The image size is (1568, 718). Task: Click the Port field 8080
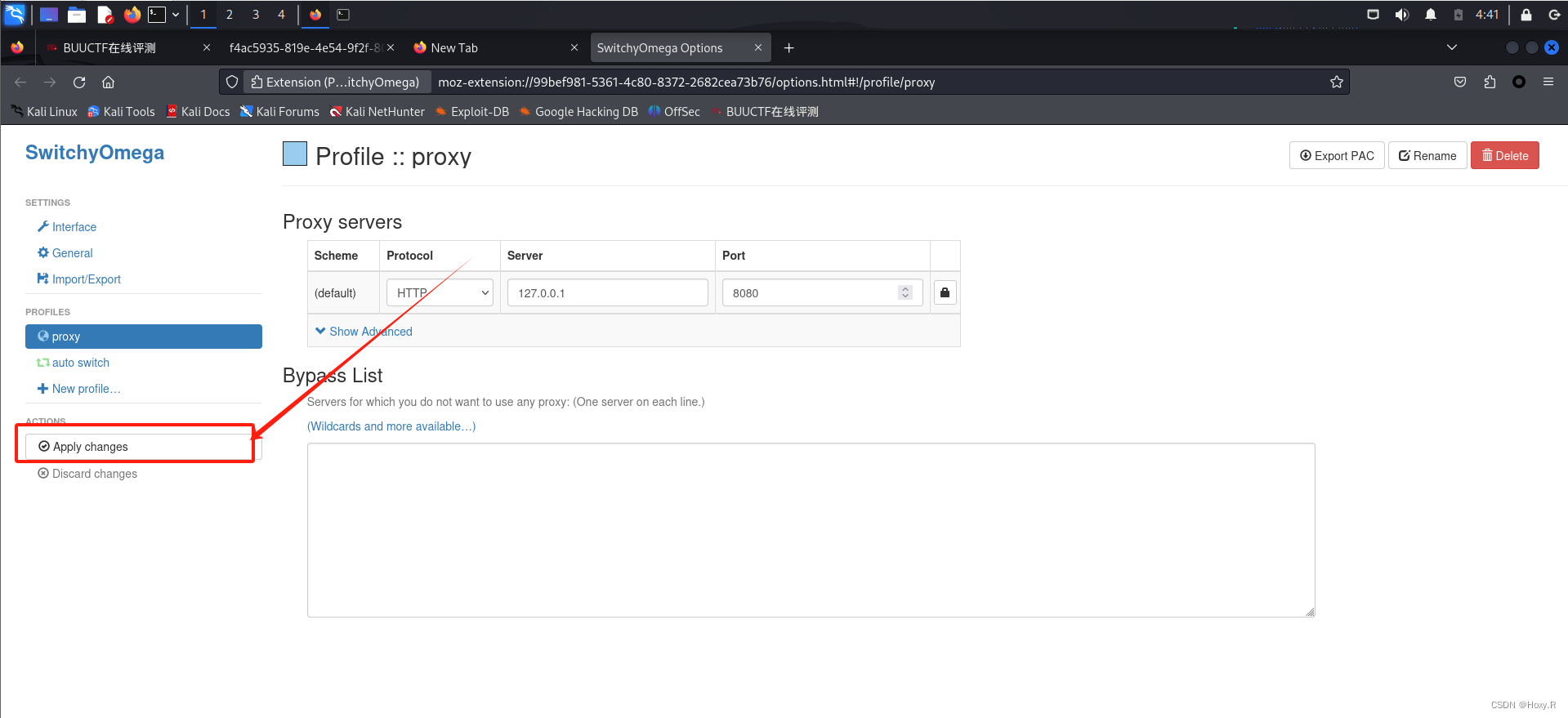[x=823, y=292]
